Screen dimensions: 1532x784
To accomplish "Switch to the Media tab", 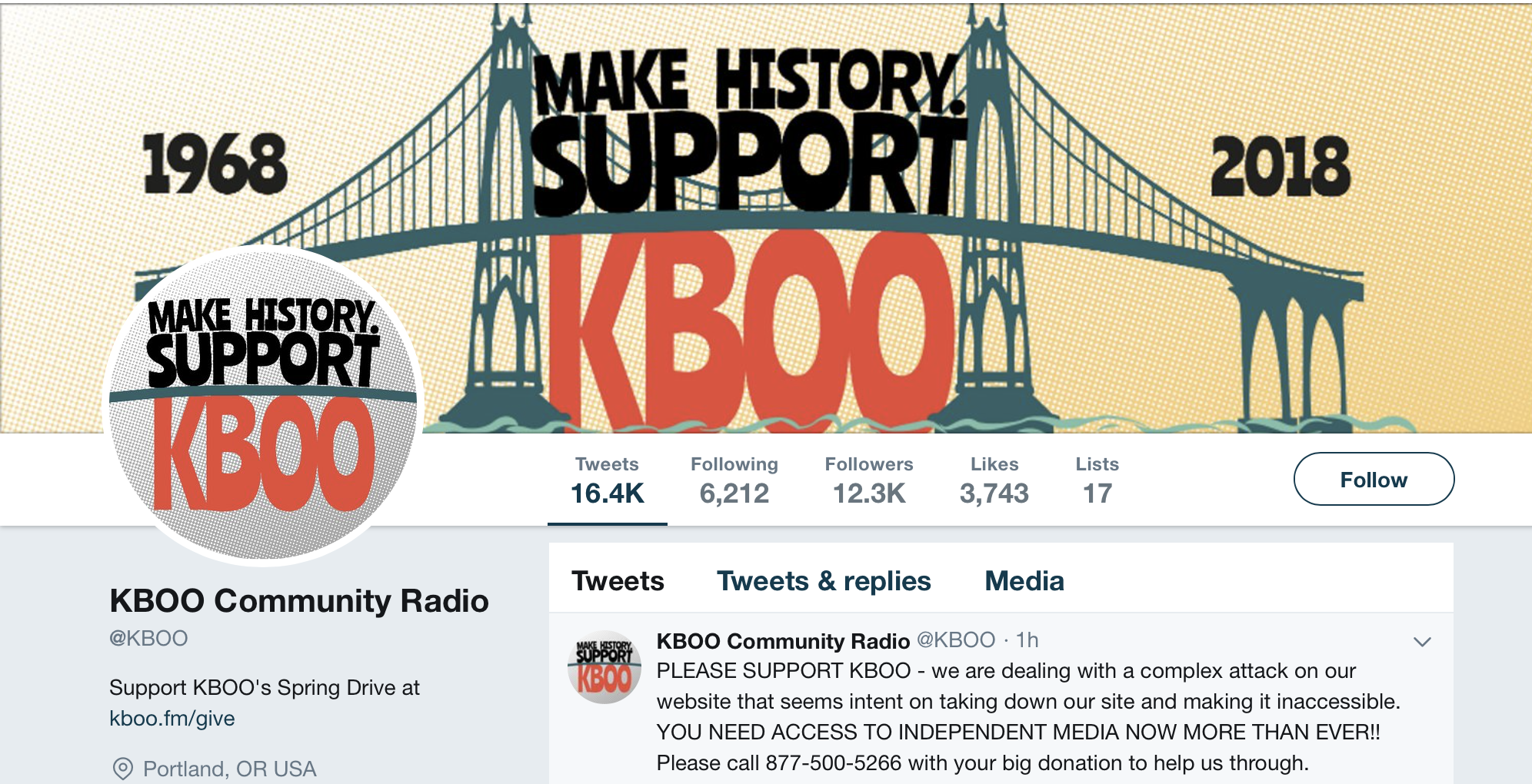I will [x=1024, y=581].
